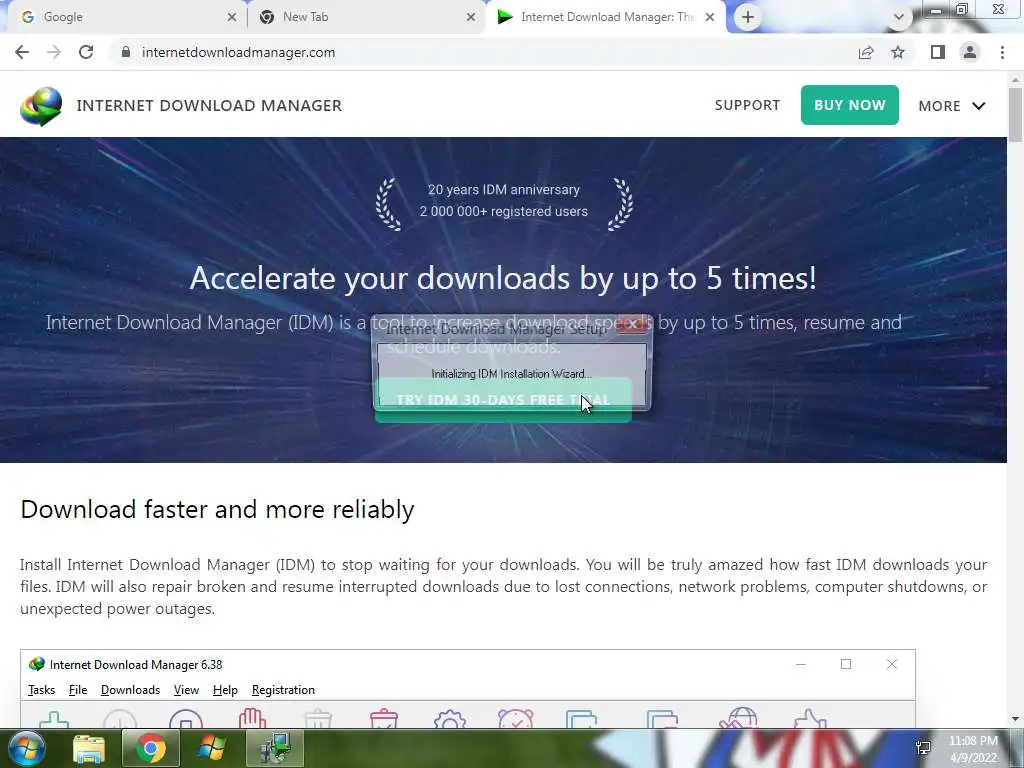Open the SUPPORT link
Viewport: 1024px width, 768px height.
747,105
